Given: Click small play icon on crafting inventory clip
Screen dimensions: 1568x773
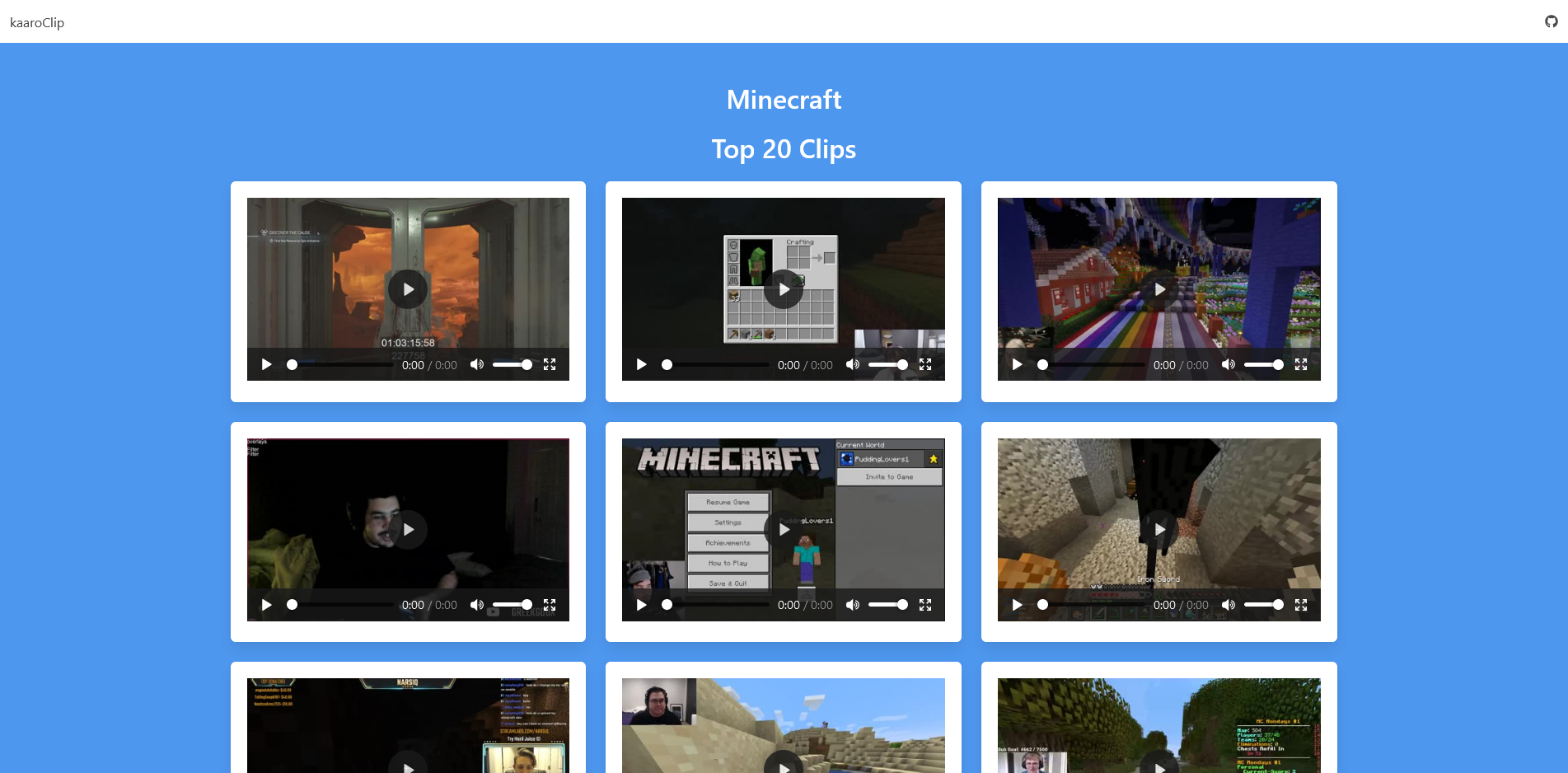Looking at the screenshot, I should (x=641, y=364).
